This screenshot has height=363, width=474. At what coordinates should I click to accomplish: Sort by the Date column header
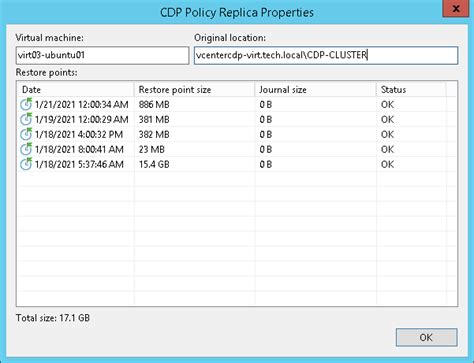pos(75,90)
